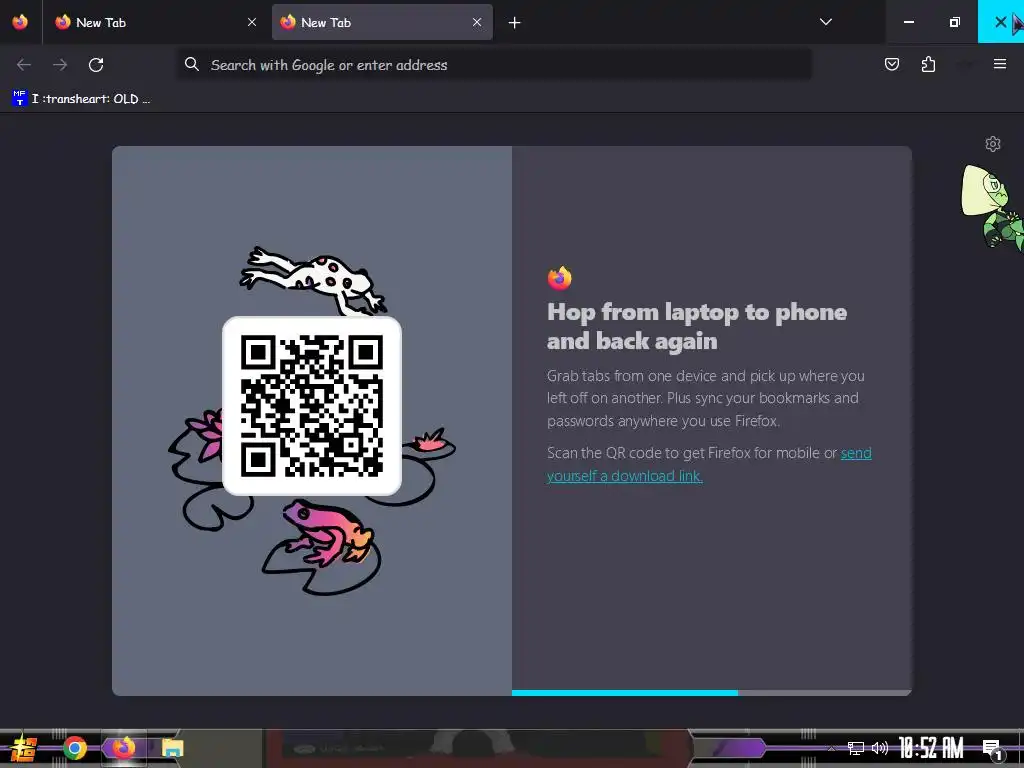Go forward using the forward arrow
This screenshot has height=768, width=1024.
[60, 65]
